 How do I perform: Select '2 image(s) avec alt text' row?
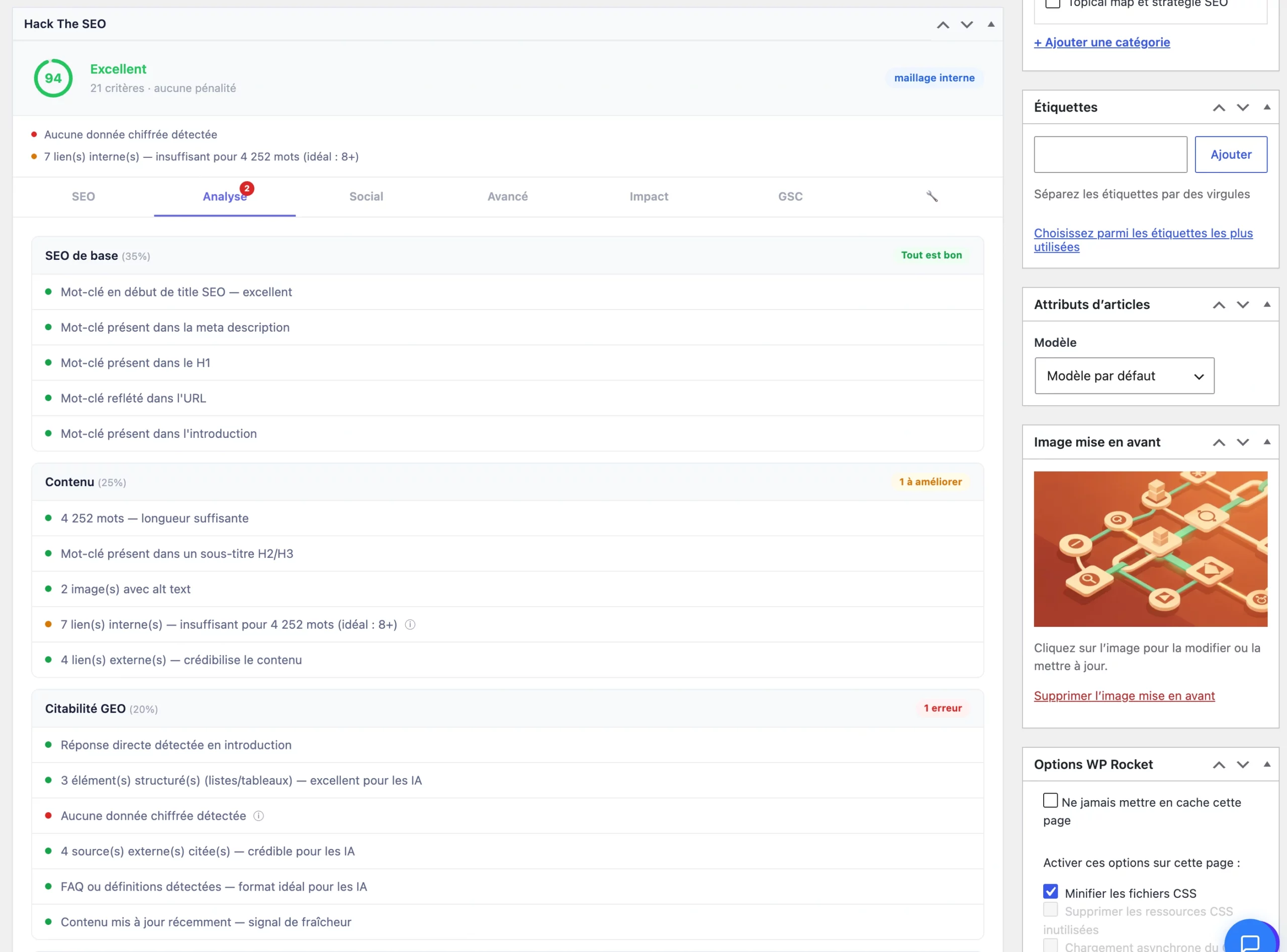coord(508,589)
